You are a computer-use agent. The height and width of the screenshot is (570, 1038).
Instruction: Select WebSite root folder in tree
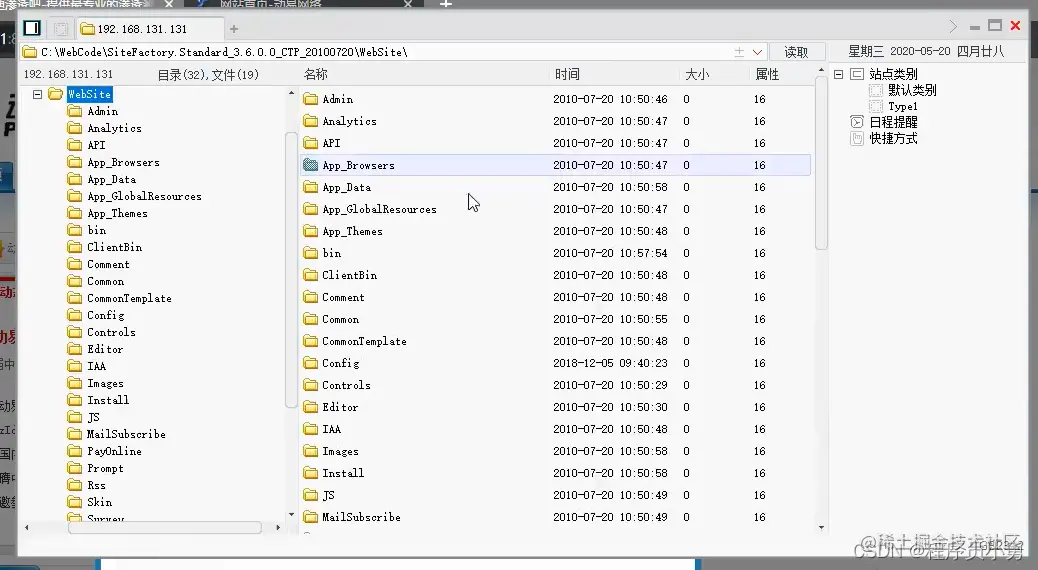(x=89, y=94)
